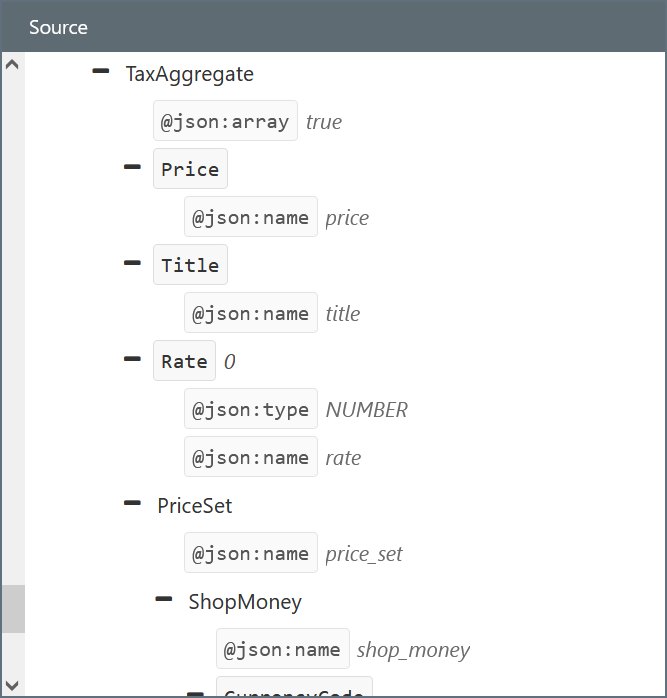The width and height of the screenshot is (667, 698).
Task: Click the NUMBER type value
Action: coord(366,410)
